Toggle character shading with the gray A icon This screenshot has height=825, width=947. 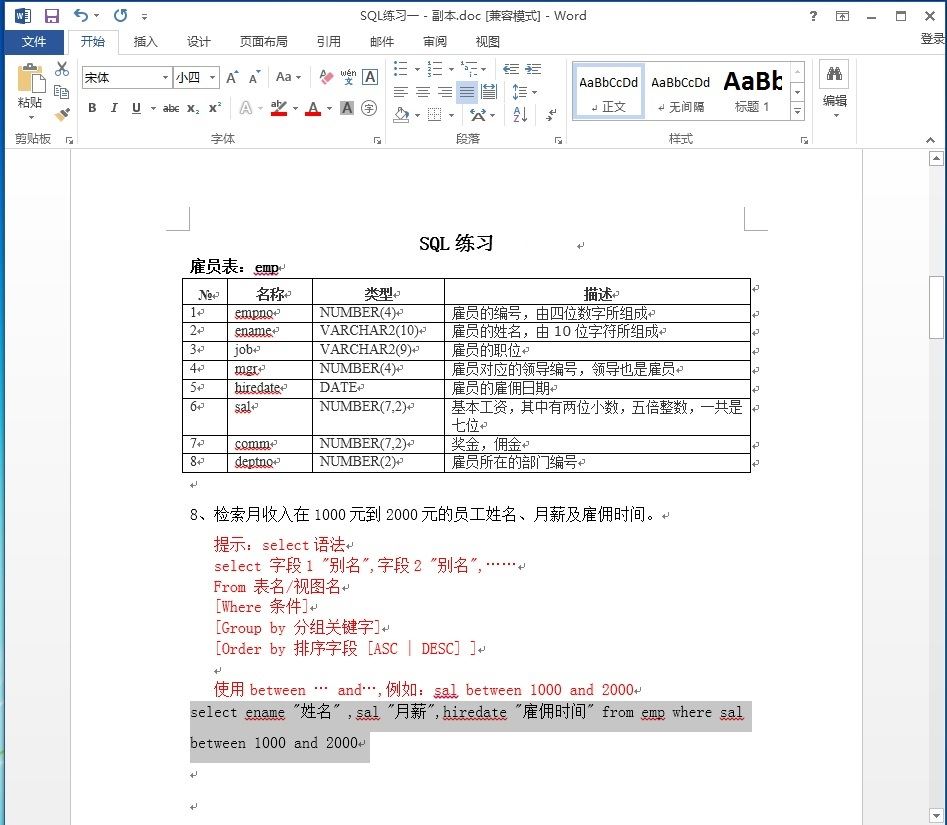point(347,108)
